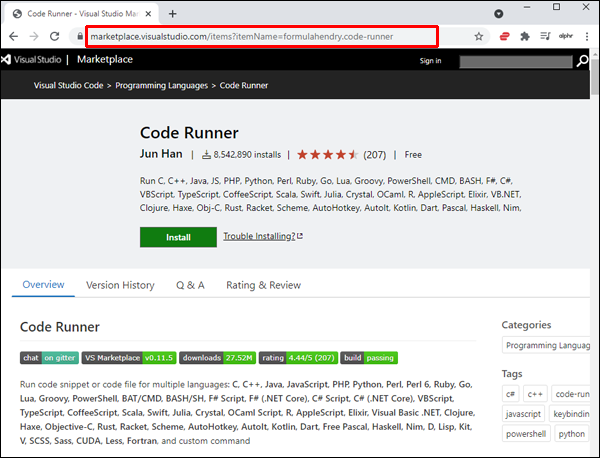Click the Code Runner main title heading

tap(189, 133)
